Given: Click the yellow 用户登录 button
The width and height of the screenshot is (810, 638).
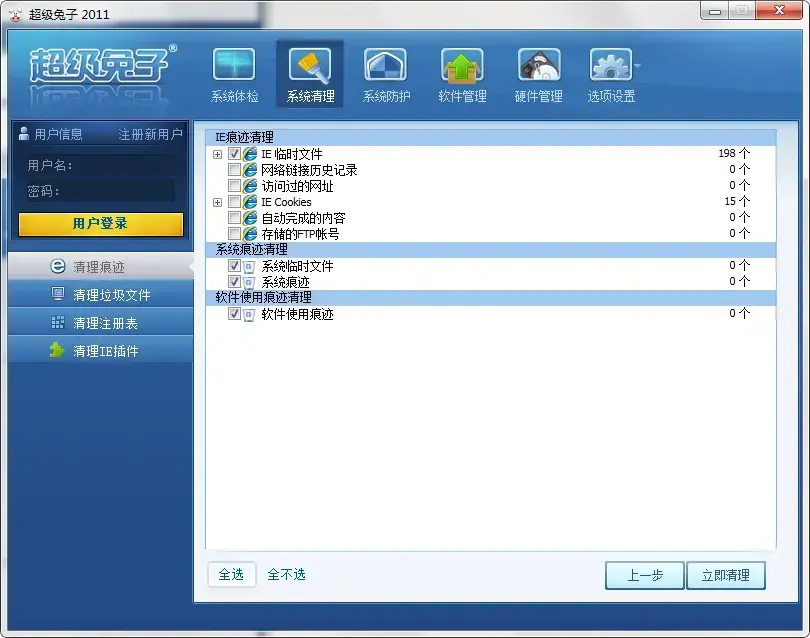Looking at the screenshot, I should tap(101, 224).
